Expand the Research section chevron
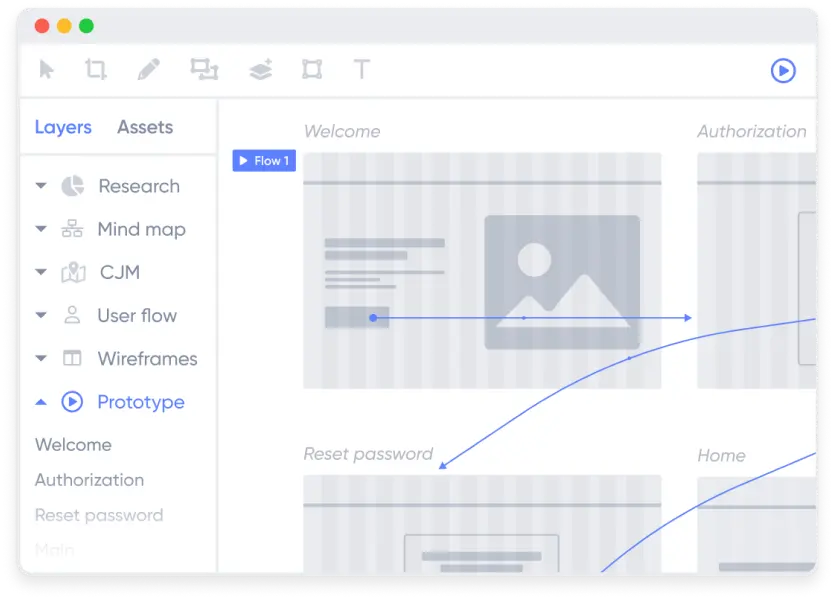 pyautogui.click(x=40, y=185)
